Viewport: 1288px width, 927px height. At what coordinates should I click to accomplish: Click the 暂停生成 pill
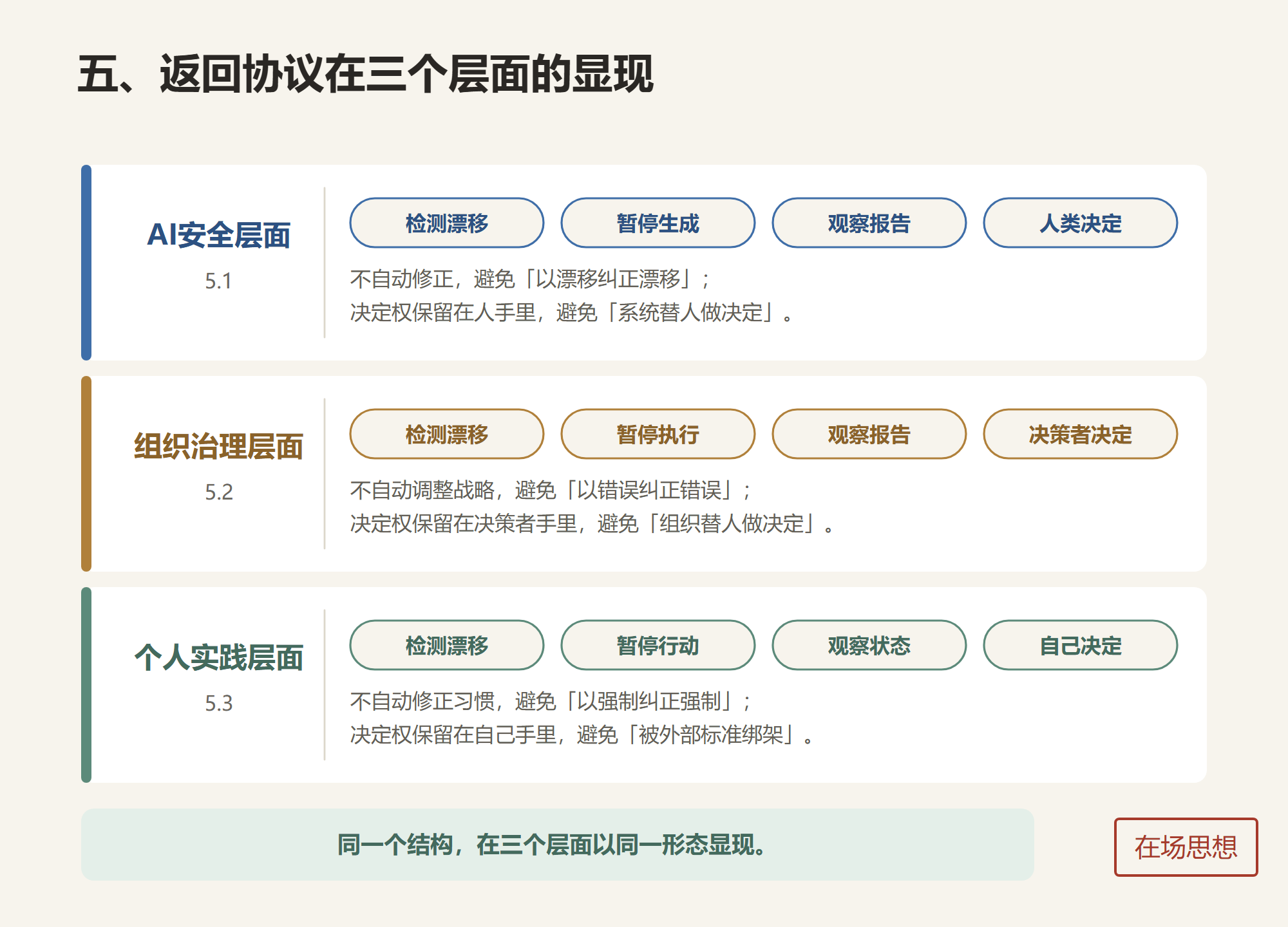(658, 223)
